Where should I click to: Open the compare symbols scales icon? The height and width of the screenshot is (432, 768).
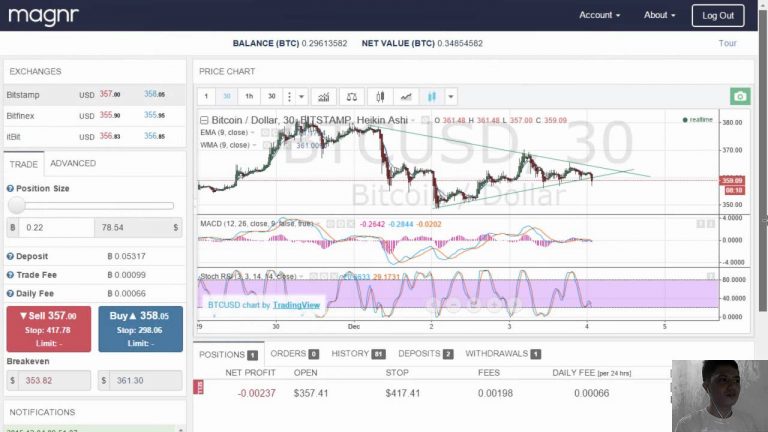pyautogui.click(x=352, y=96)
